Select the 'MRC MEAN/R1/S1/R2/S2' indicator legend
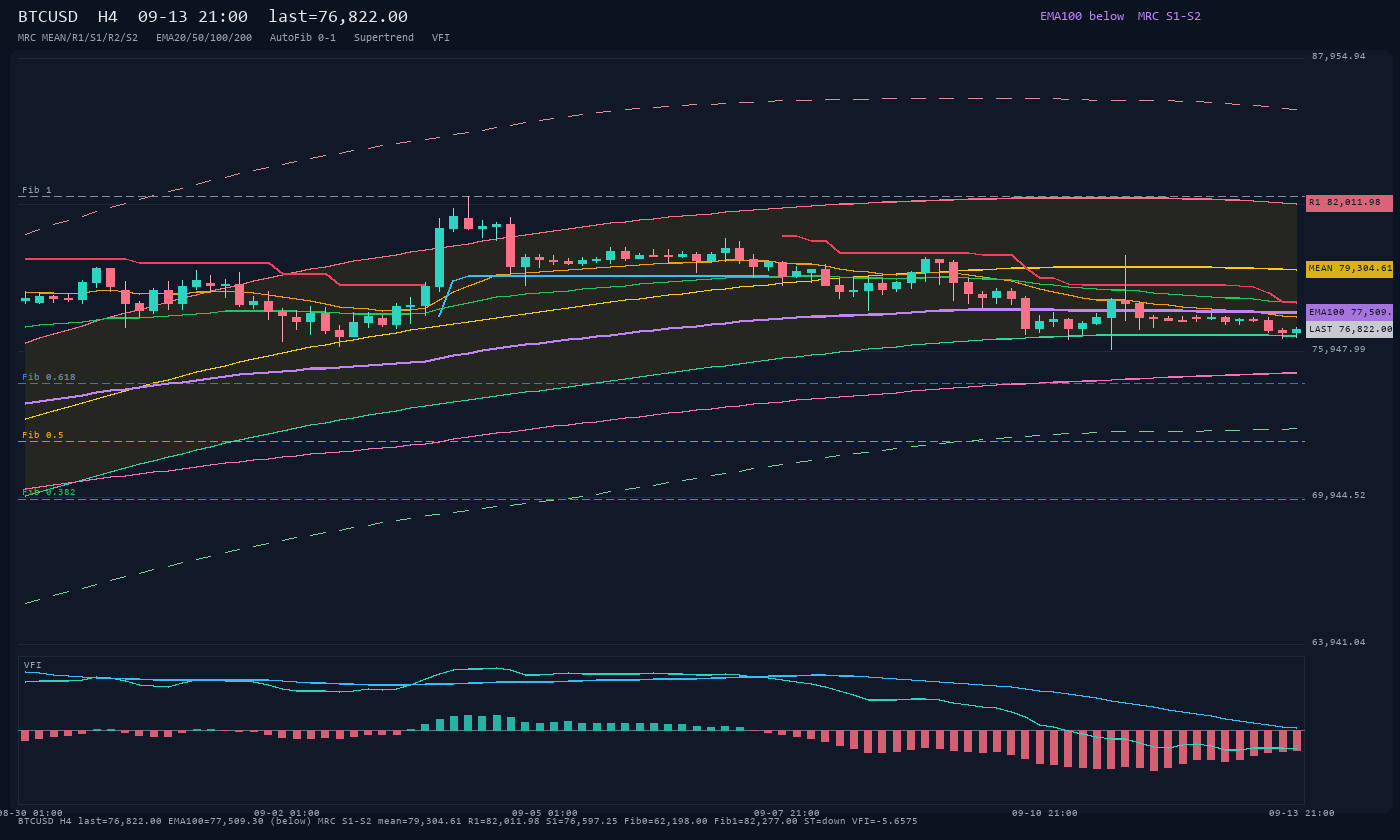The image size is (1400, 840). 78,38
